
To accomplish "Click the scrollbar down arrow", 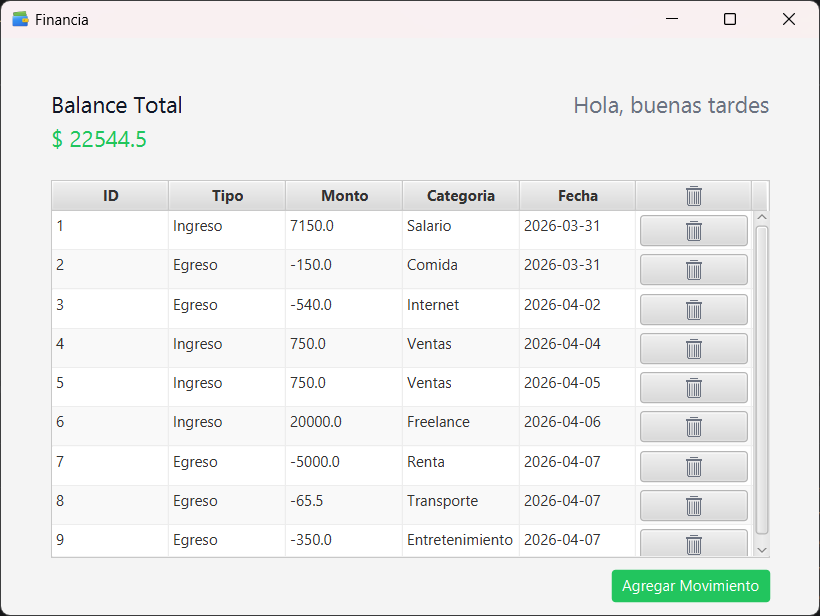I will [x=761, y=549].
